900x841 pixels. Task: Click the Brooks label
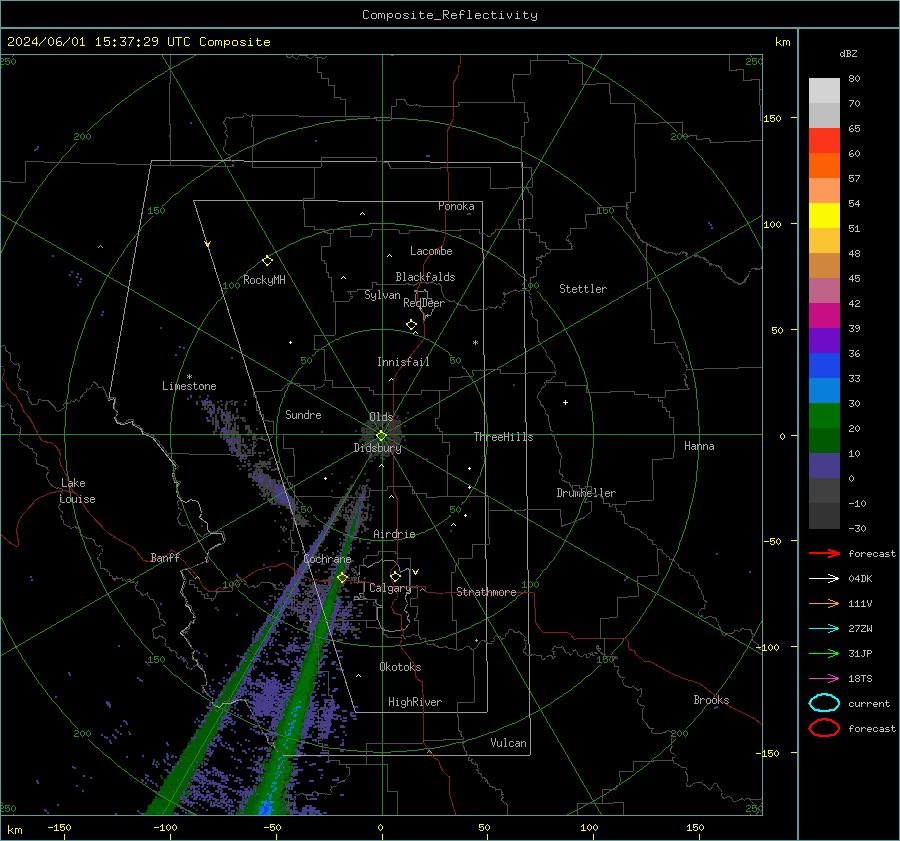pos(711,700)
